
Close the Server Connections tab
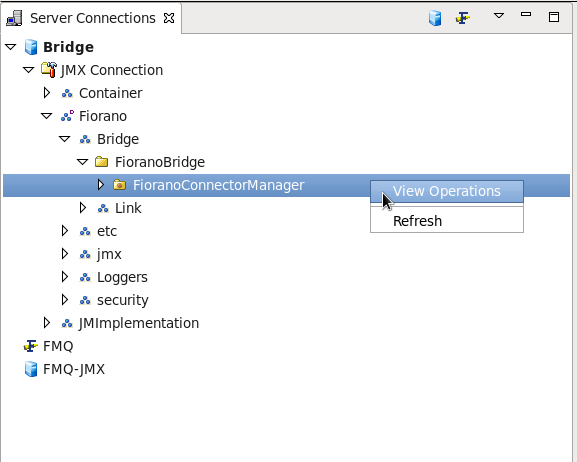(x=169, y=18)
